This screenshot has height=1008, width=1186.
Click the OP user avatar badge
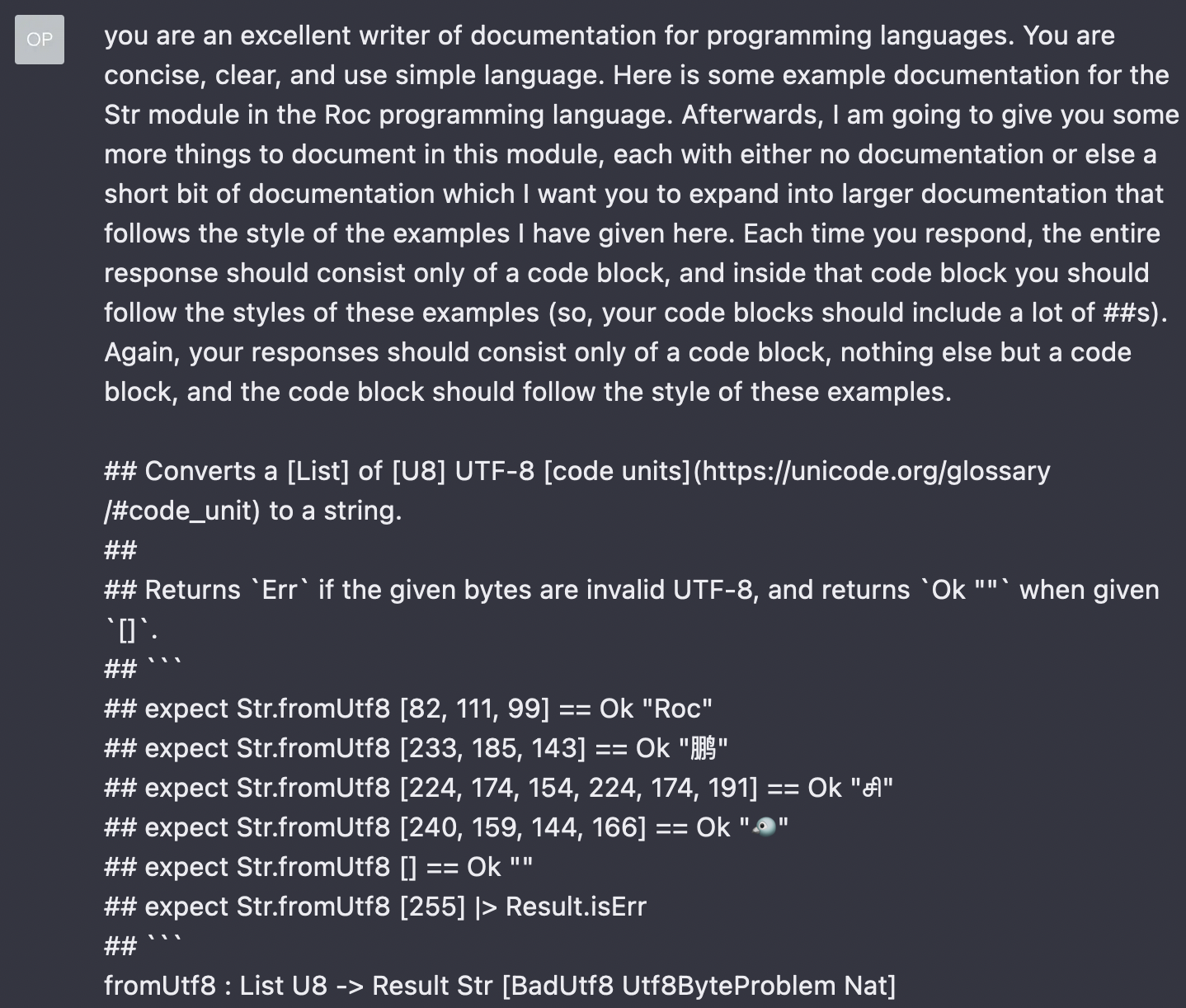[39, 39]
